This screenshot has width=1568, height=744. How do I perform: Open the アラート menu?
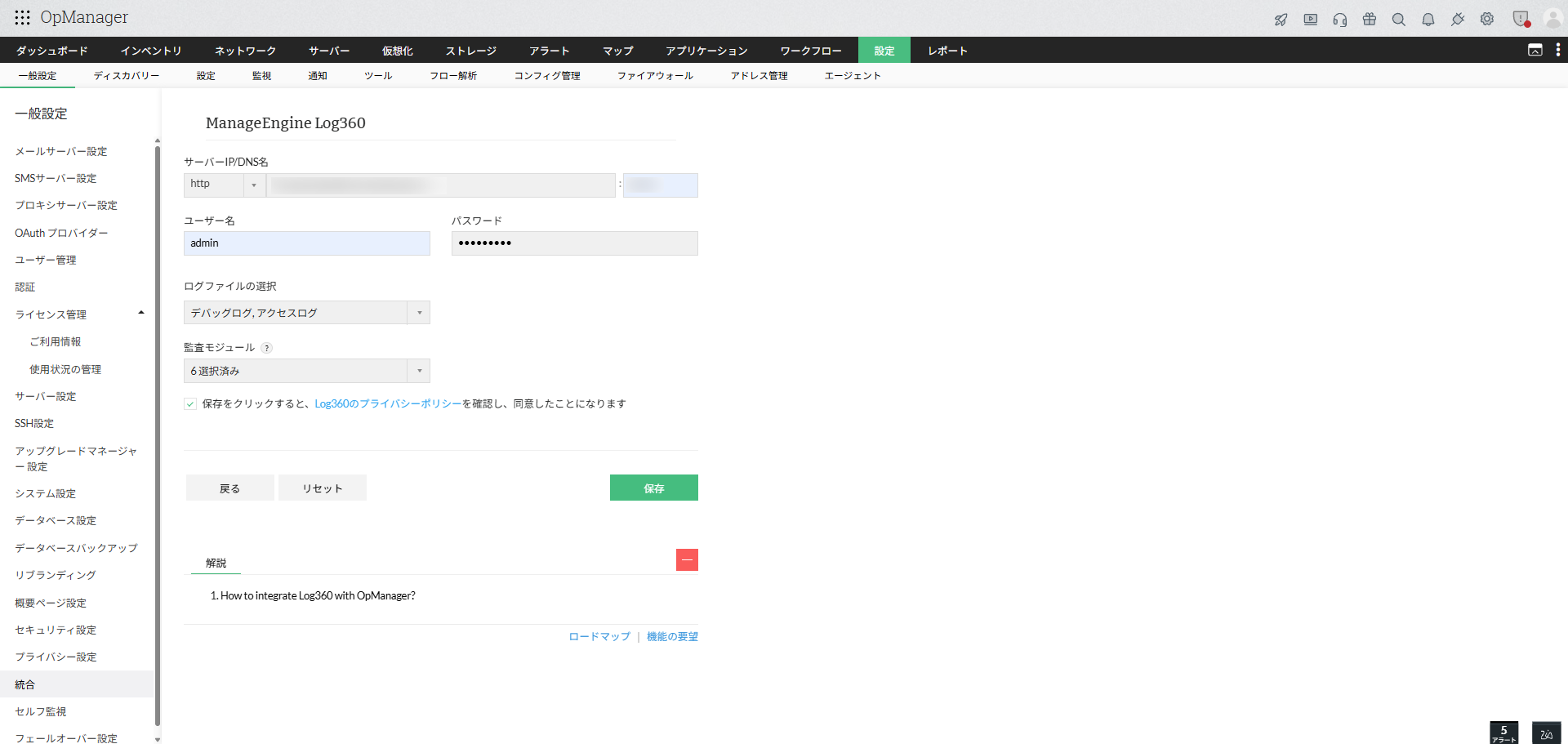click(x=549, y=51)
